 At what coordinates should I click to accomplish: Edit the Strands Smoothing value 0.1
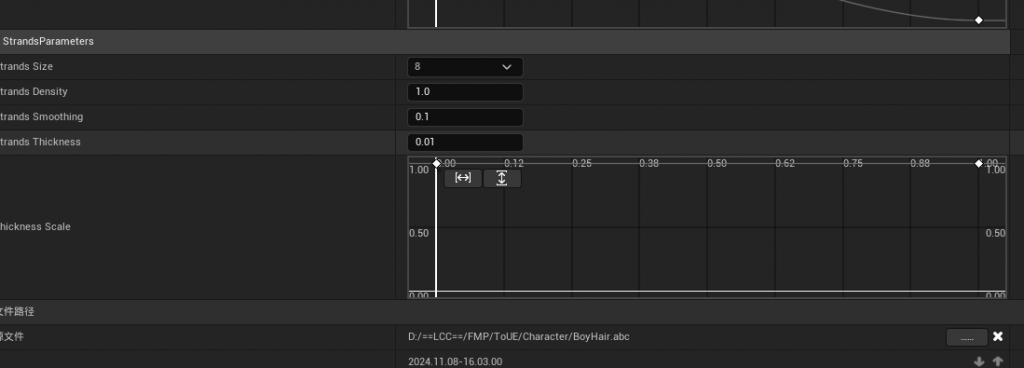[465, 117]
